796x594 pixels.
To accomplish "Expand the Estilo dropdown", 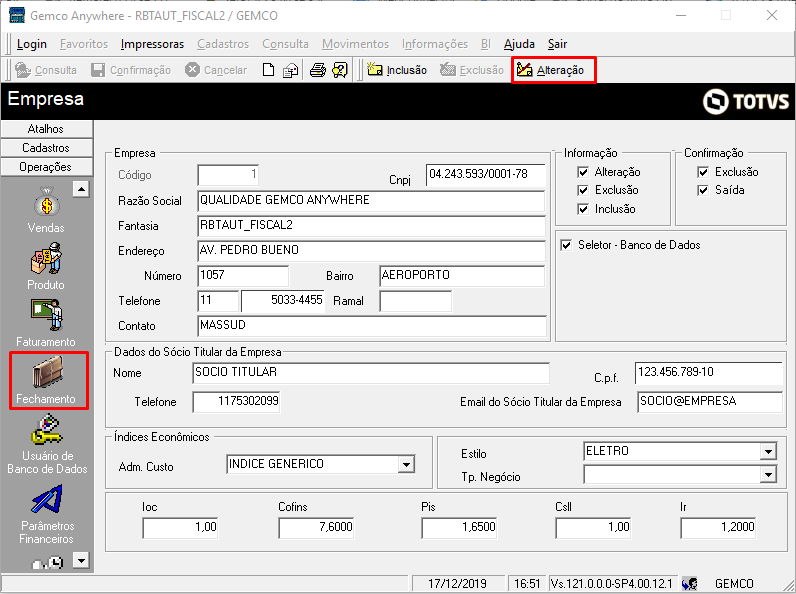I will tap(768, 451).
